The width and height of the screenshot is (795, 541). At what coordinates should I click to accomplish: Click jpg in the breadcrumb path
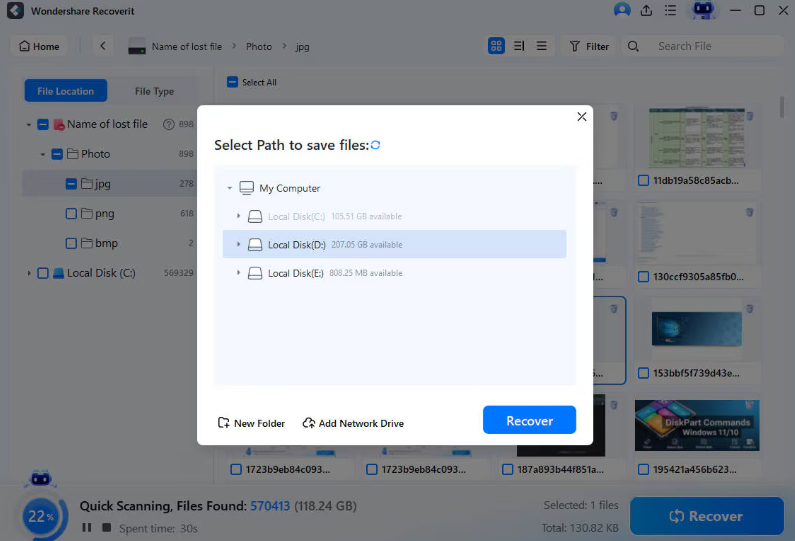click(302, 47)
